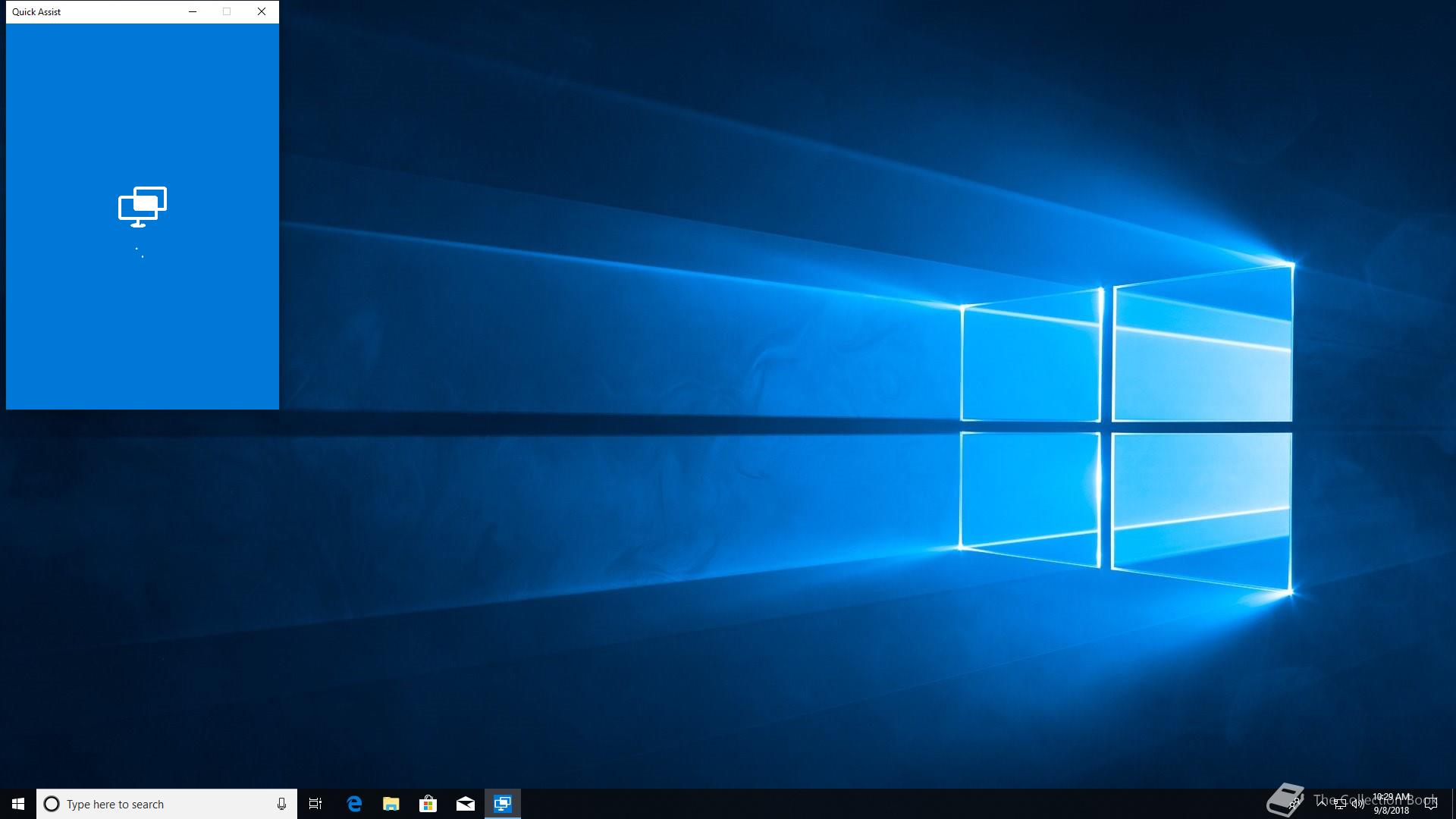Click the Quick Assist monitor logo

tap(143, 206)
